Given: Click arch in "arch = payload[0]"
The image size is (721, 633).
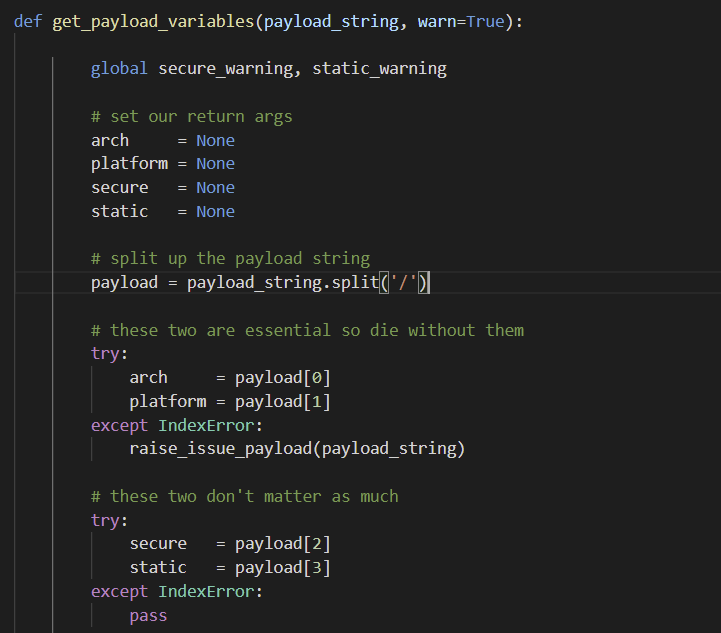Looking at the screenshot, I should (x=149, y=378).
